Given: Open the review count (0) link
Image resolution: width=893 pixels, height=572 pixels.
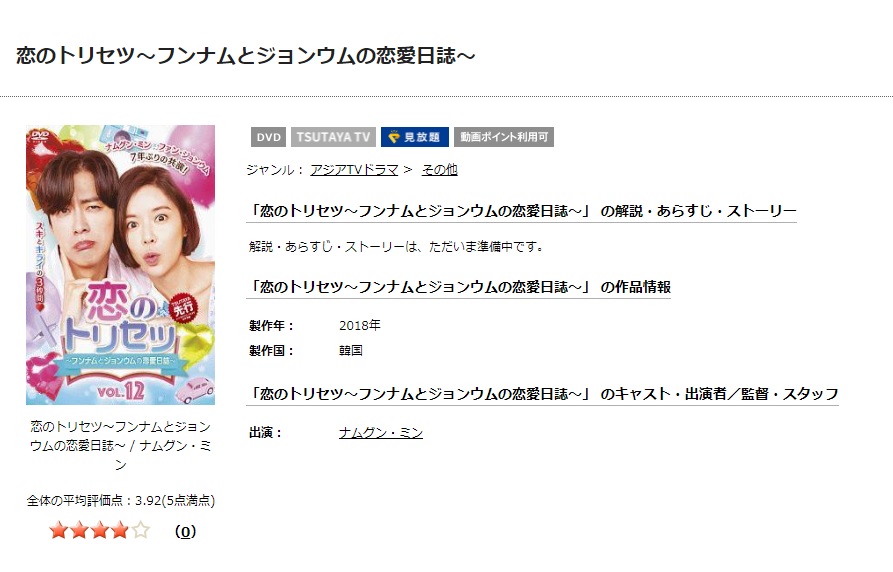Looking at the screenshot, I should [185, 532].
